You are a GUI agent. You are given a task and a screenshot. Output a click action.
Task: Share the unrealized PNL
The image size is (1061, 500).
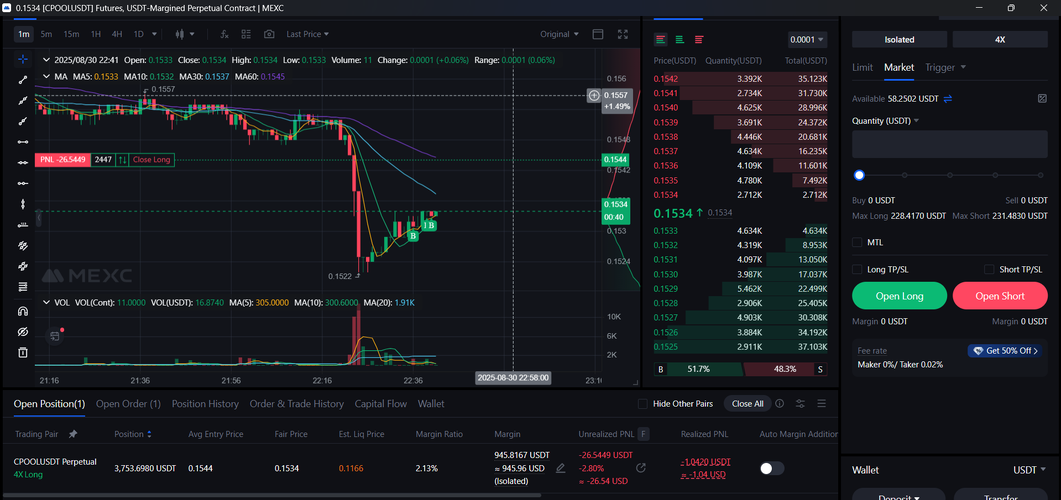tap(641, 468)
